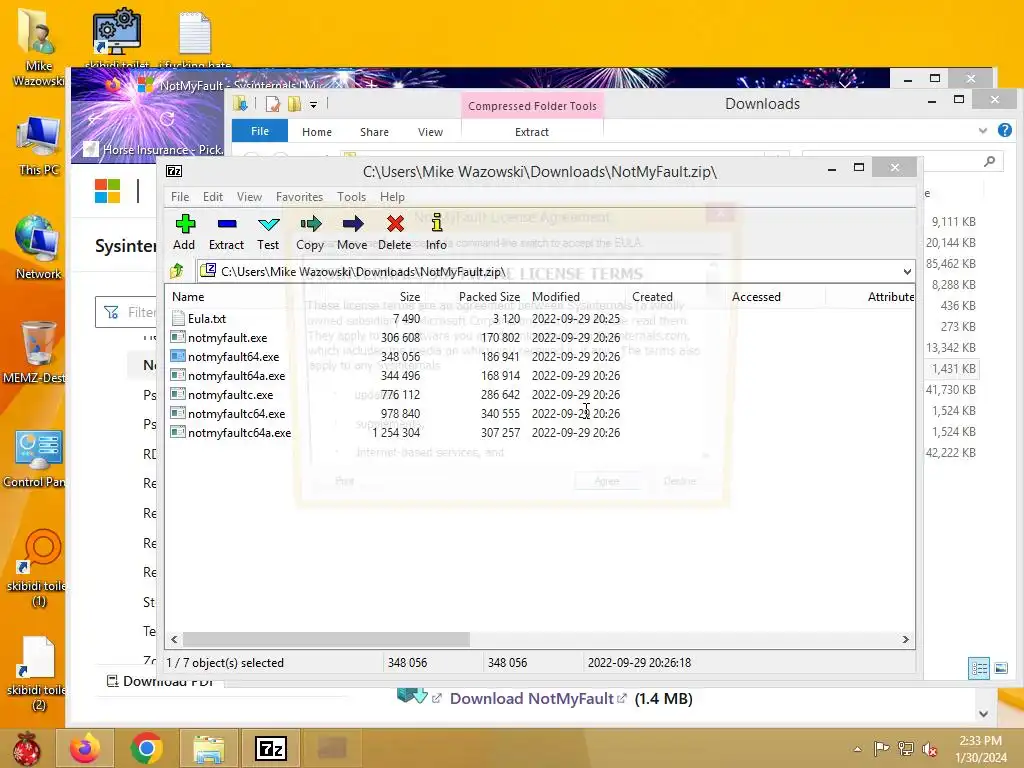Open the Extract tab under Compressed Folder Tools

click(x=532, y=132)
